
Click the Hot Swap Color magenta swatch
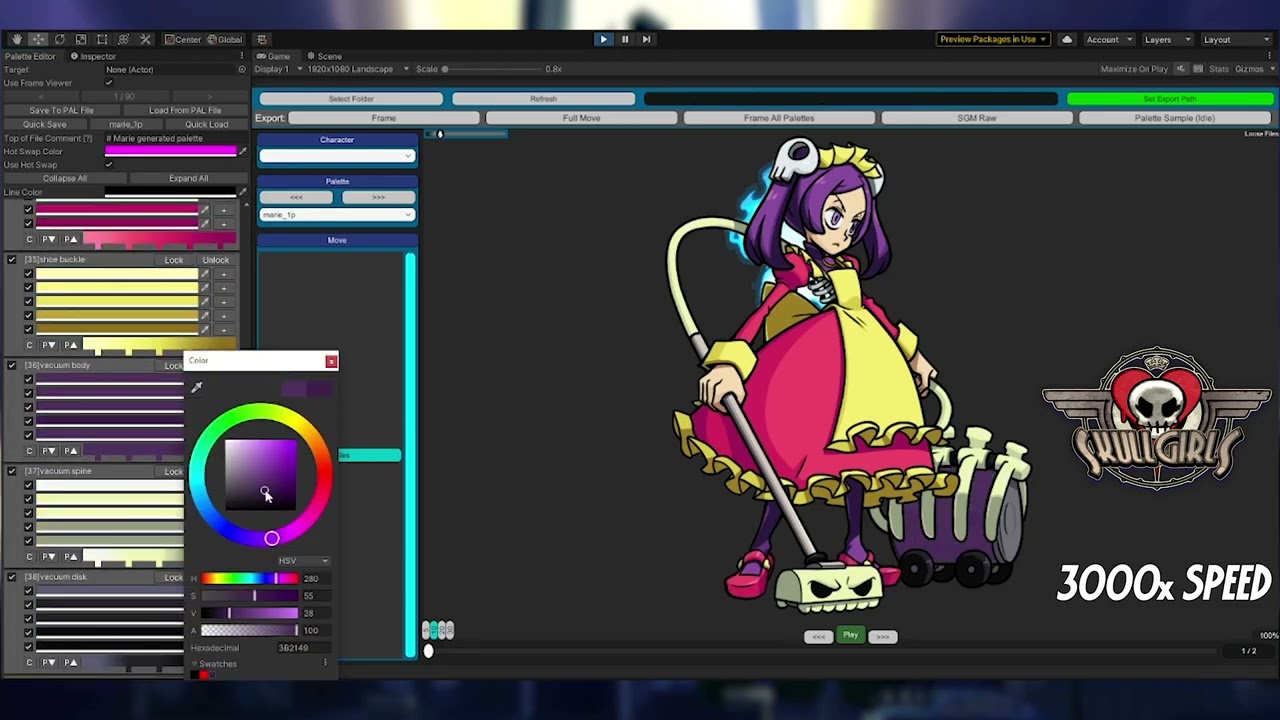coord(171,152)
